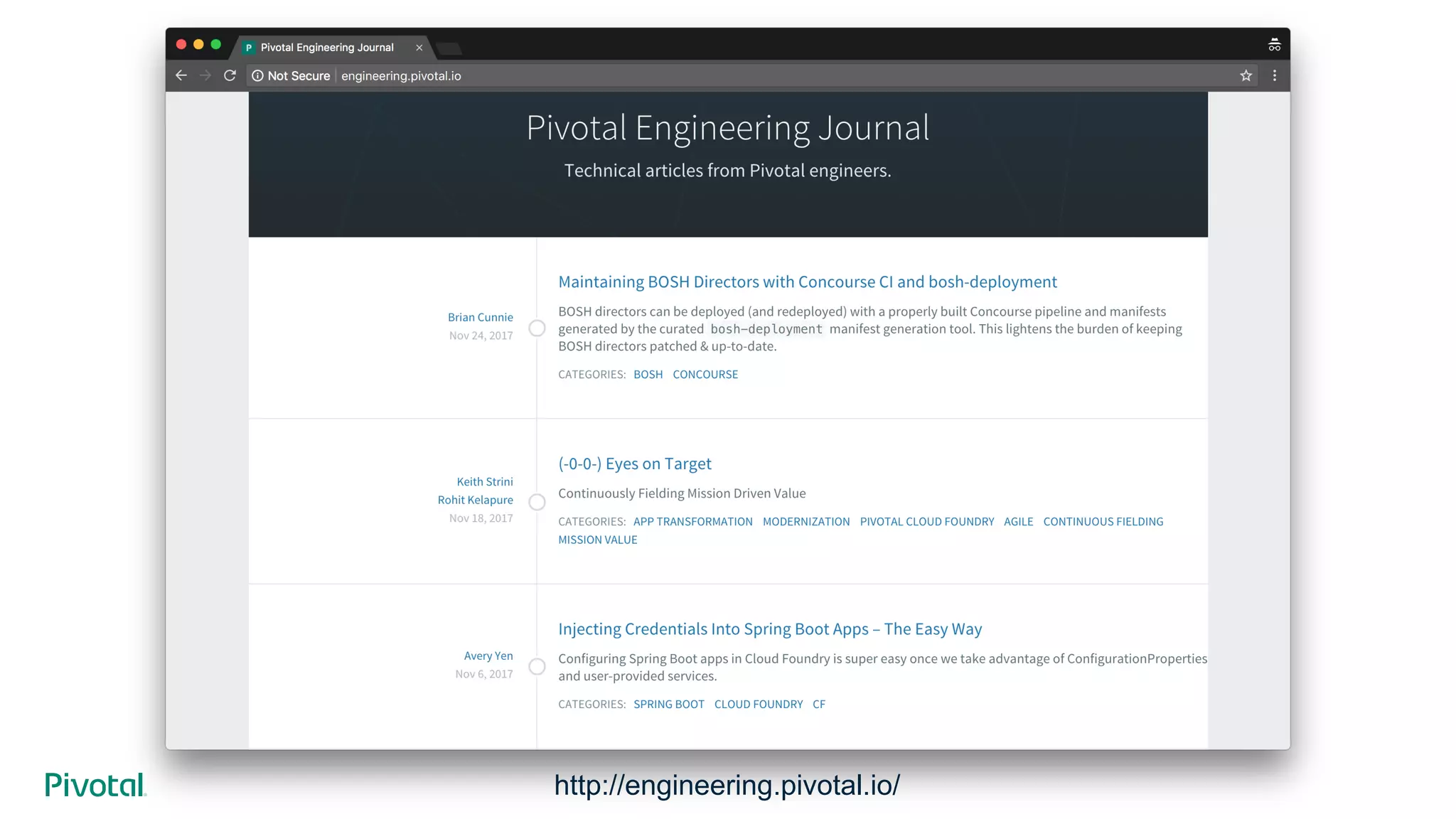Open the PIVOTAL CLOUD FOUNDRY category
The width and height of the screenshot is (1456, 819).
[927, 522]
